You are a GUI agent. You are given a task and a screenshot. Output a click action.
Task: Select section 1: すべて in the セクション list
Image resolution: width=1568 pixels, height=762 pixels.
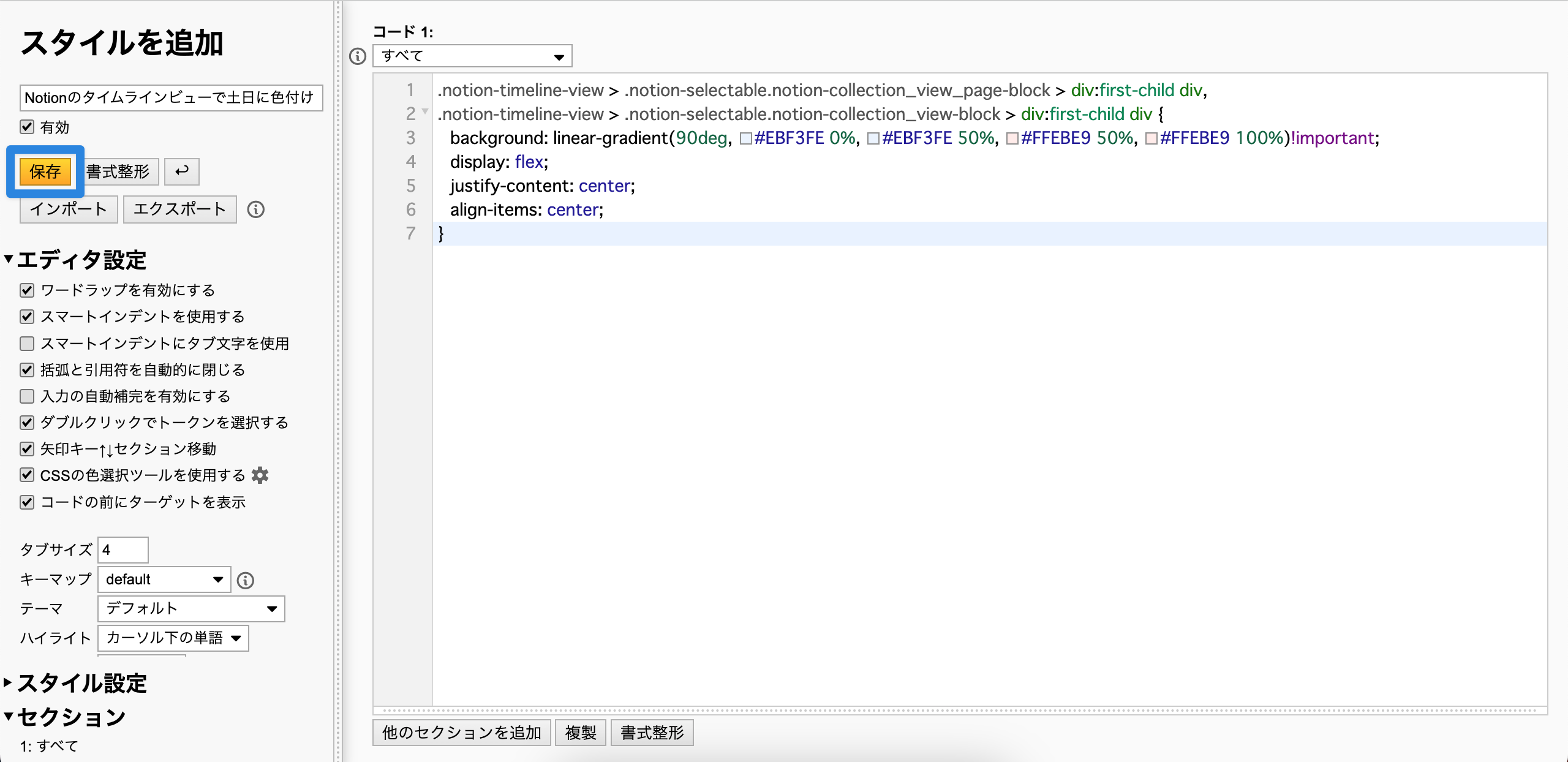click(x=49, y=746)
